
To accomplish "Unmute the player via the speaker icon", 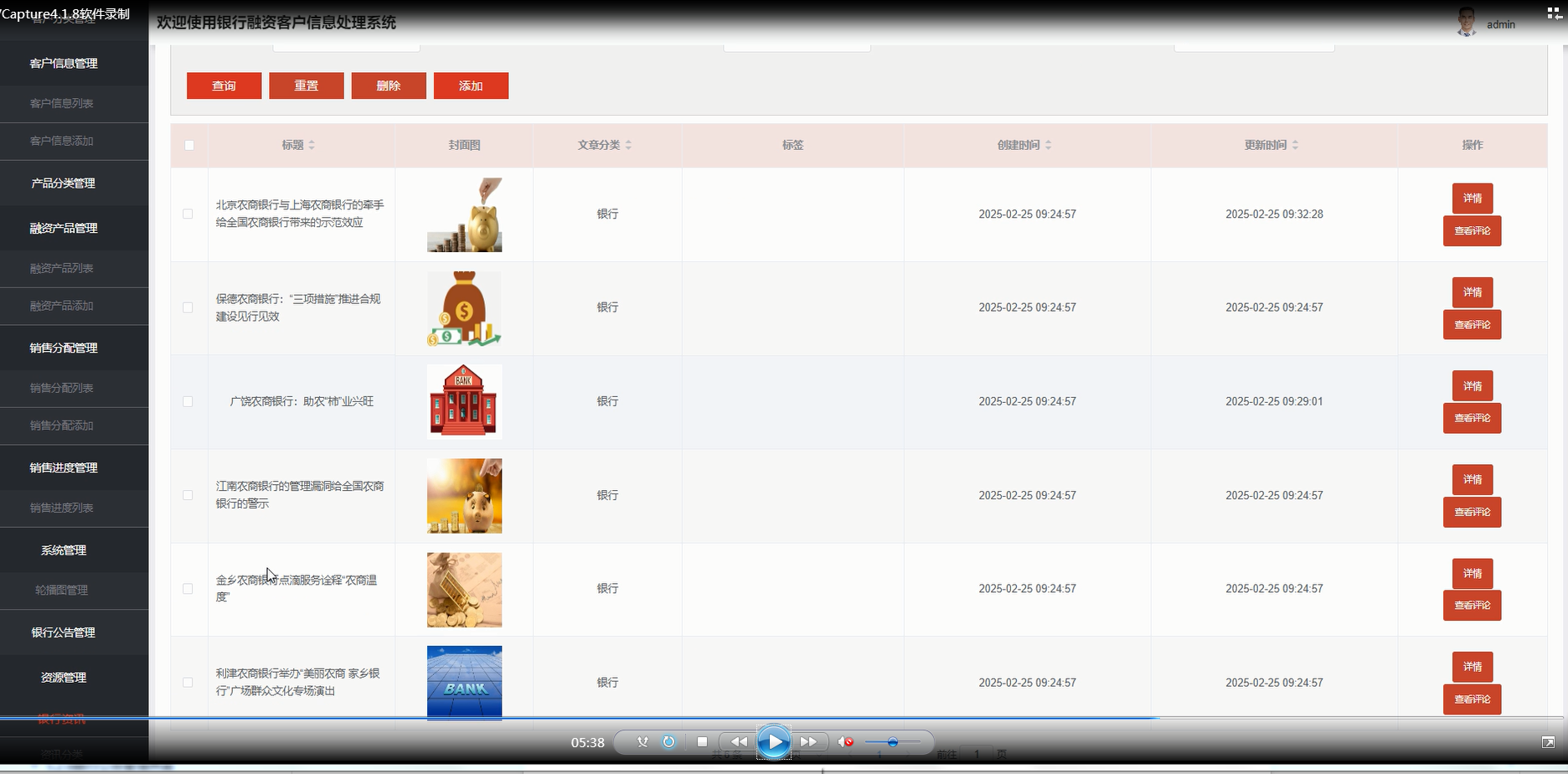I will click(x=845, y=742).
